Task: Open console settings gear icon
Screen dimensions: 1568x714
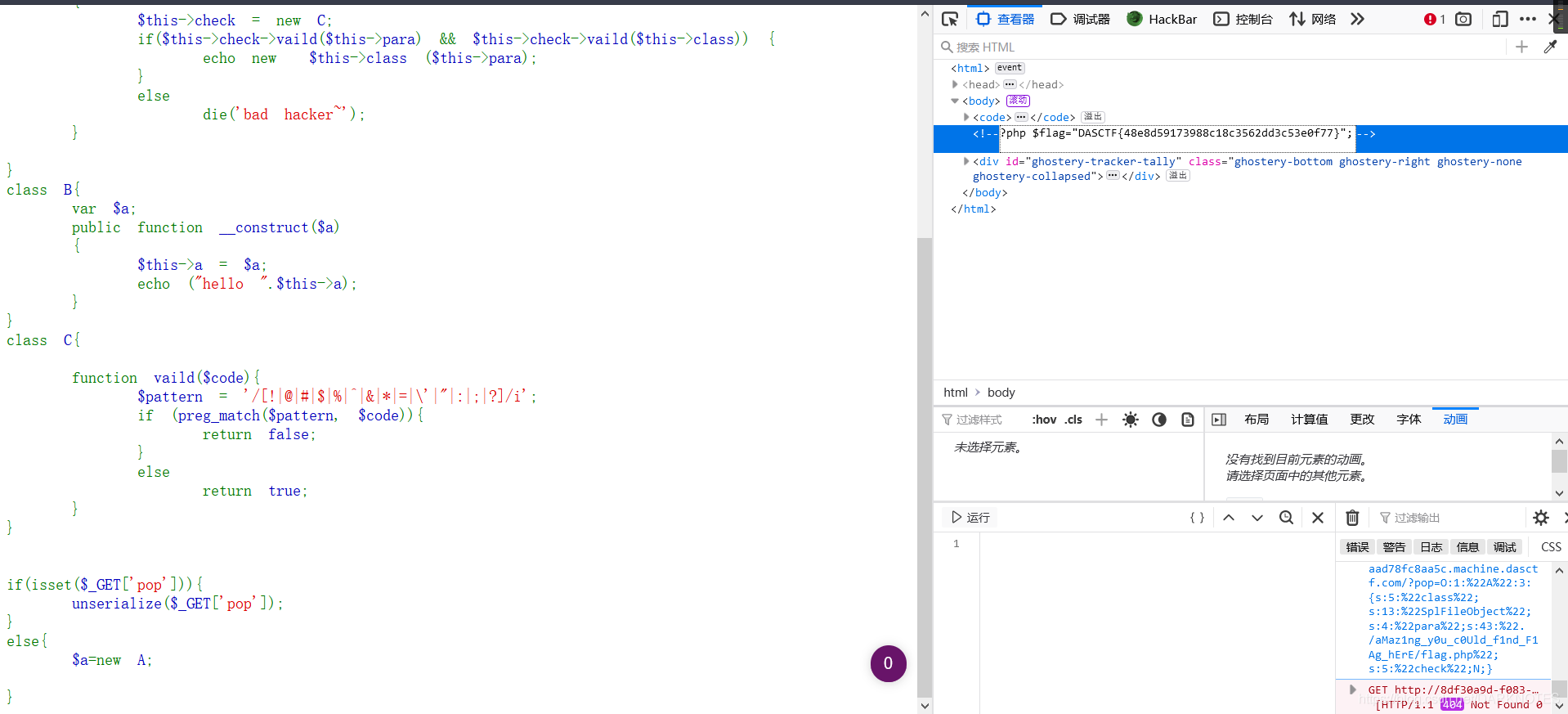Action: click(x=1541, y=518)
